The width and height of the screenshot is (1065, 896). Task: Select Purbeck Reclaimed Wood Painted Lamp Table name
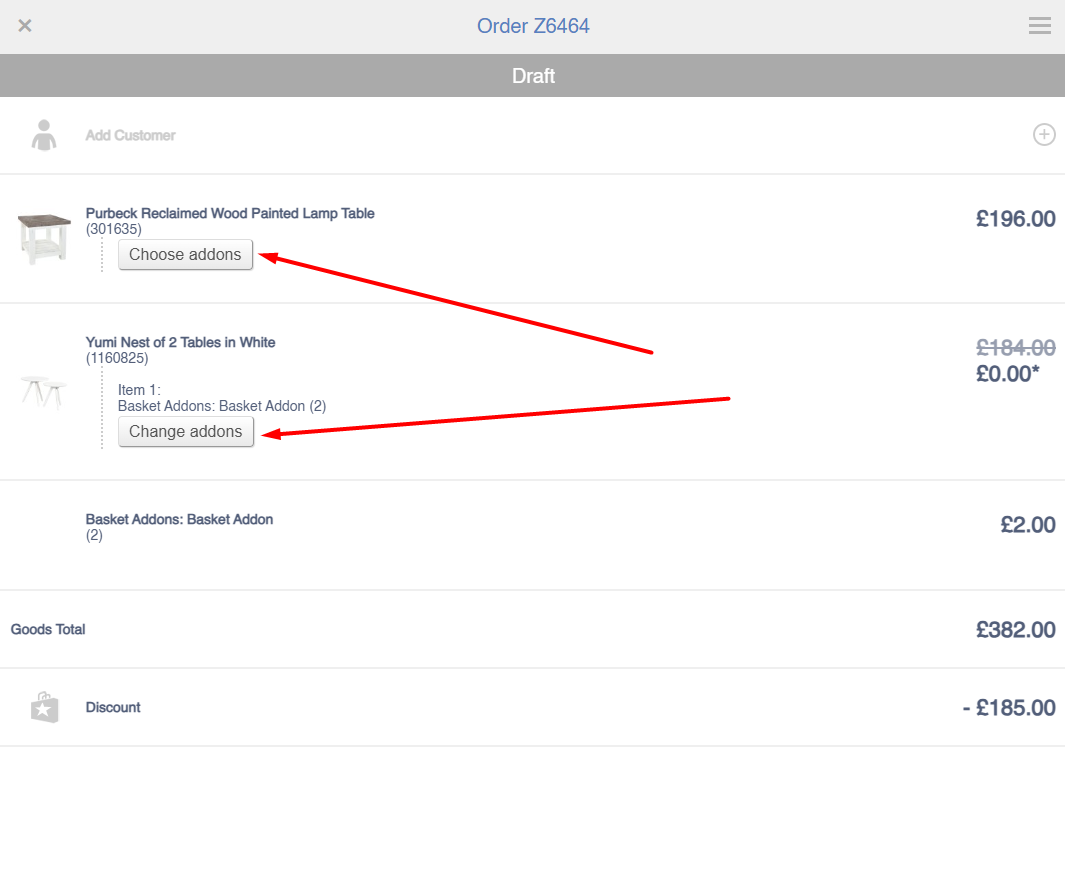(x=230, y=213)
